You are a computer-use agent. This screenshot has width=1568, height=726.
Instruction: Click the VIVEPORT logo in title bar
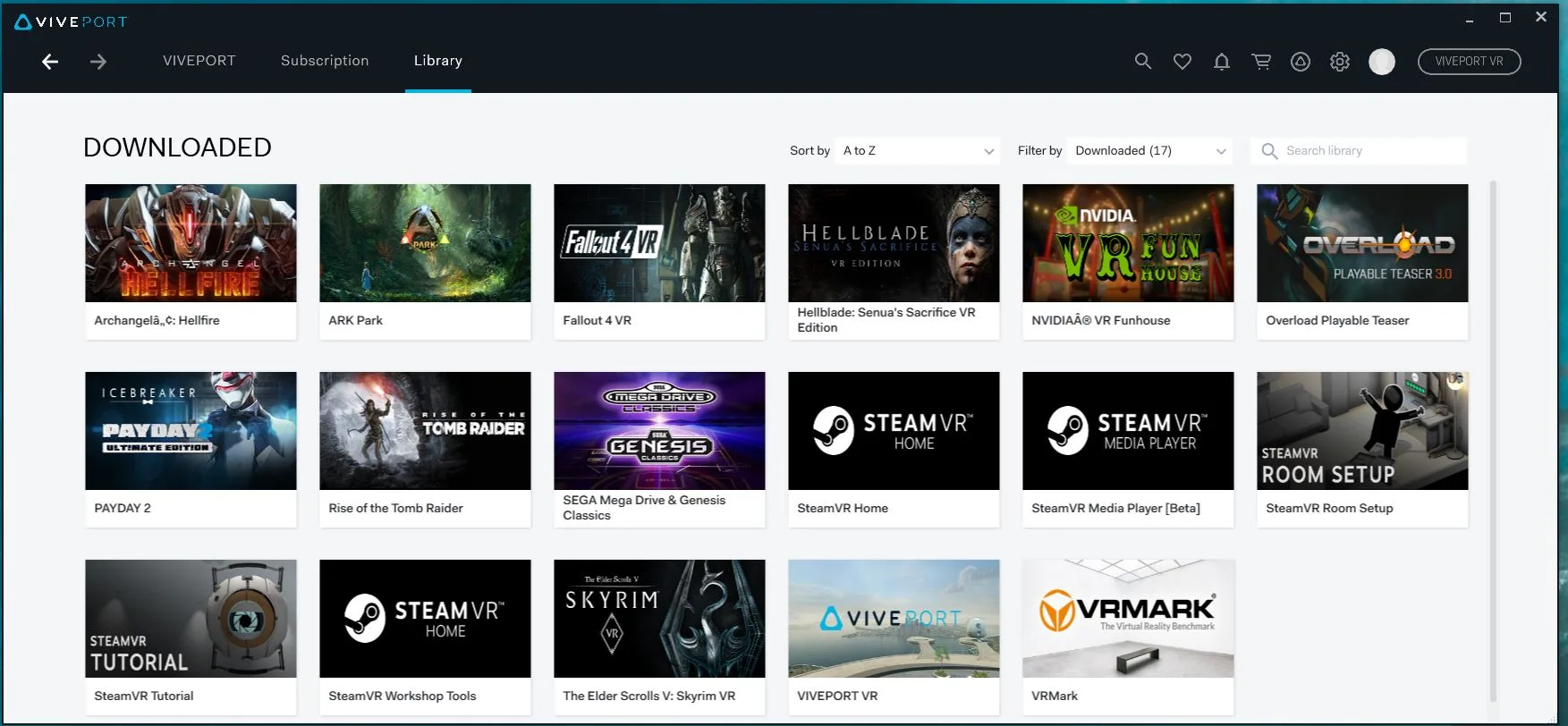point(72,21)
